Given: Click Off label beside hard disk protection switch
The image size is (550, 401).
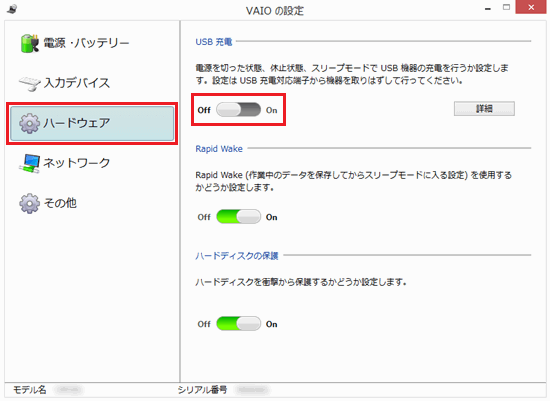Looking at the screenshot, I should pos(204,324).
